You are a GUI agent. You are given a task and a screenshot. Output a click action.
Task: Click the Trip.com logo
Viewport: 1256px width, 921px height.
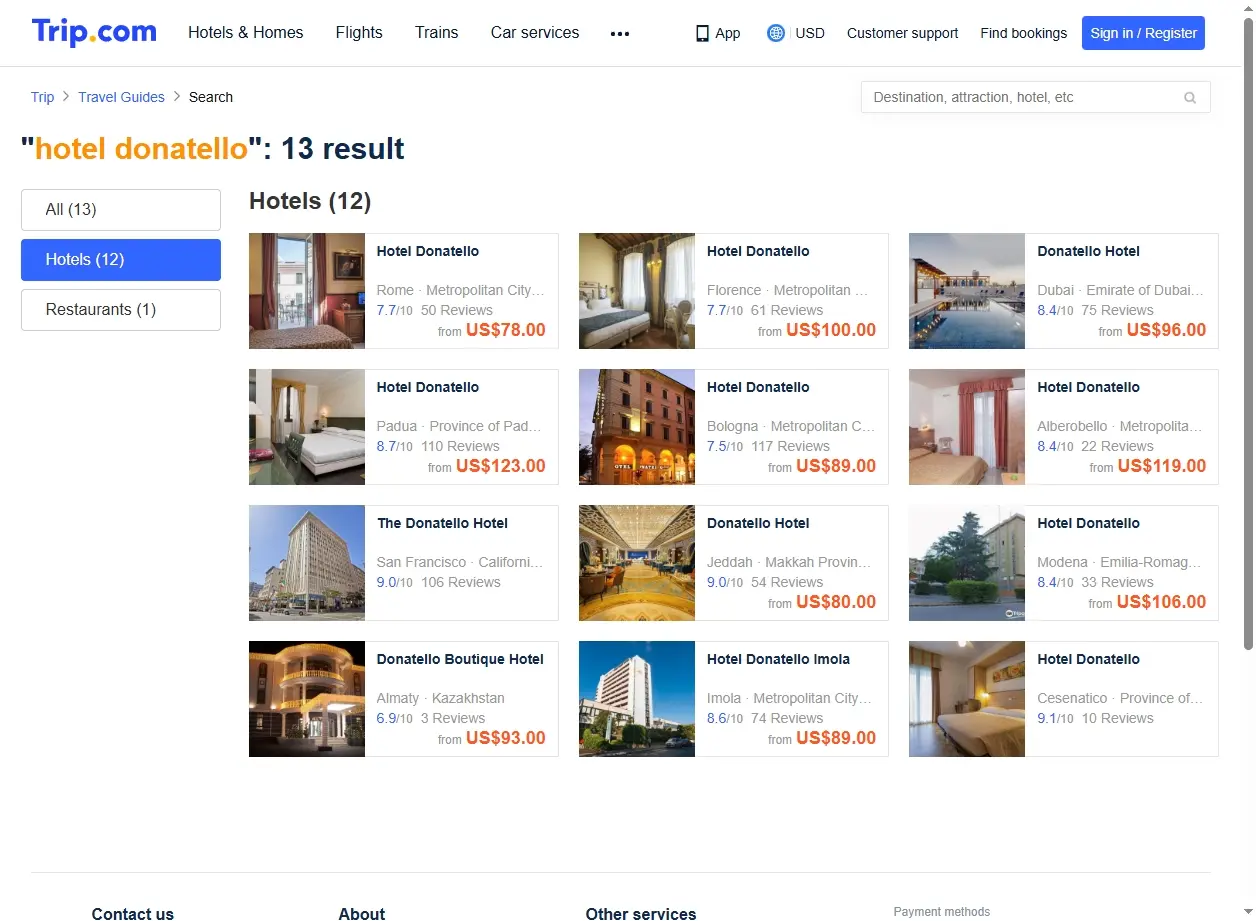point(94,32)
